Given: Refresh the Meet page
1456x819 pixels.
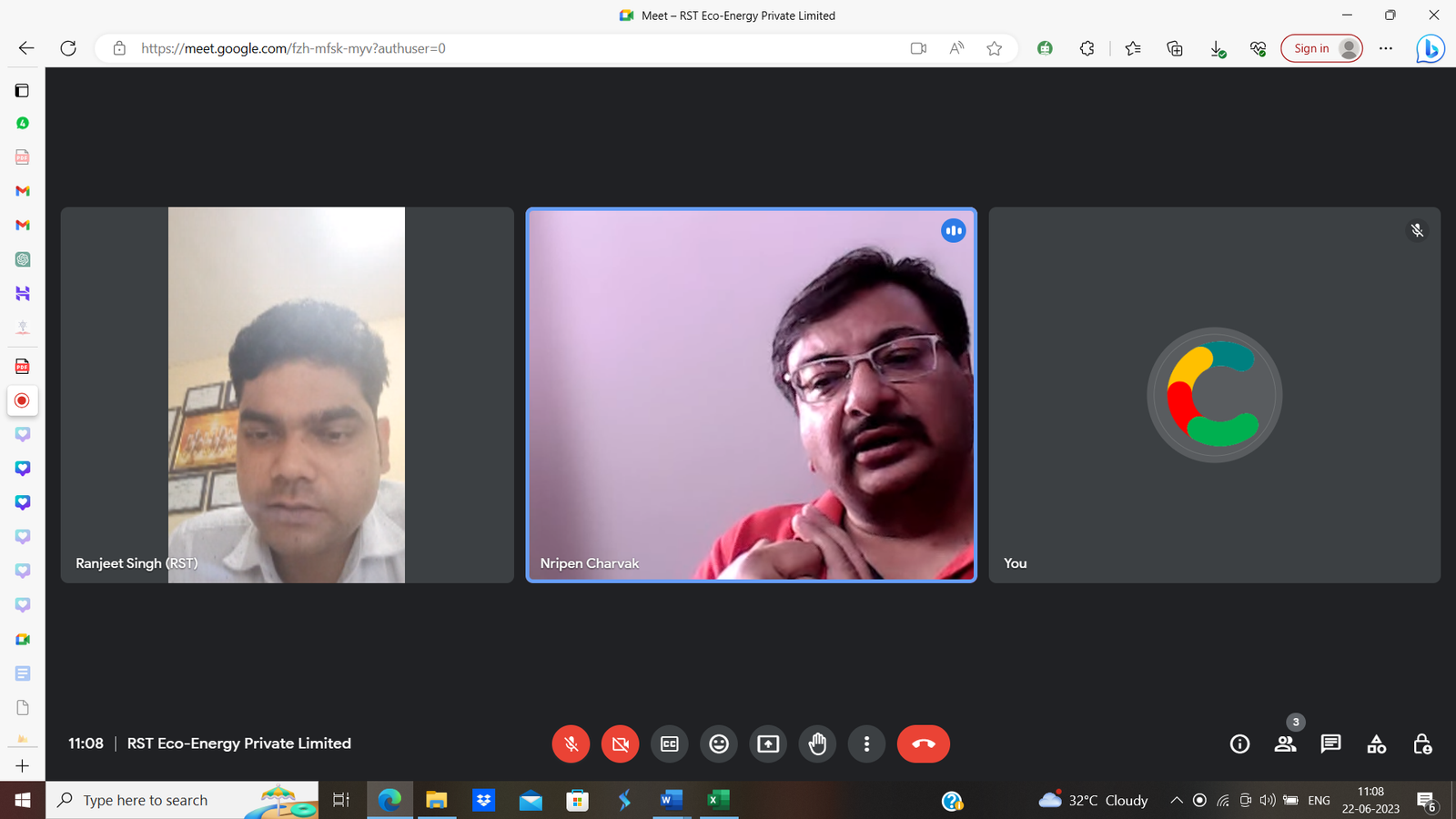Looking at the screenshot, I should pos(68,48).
